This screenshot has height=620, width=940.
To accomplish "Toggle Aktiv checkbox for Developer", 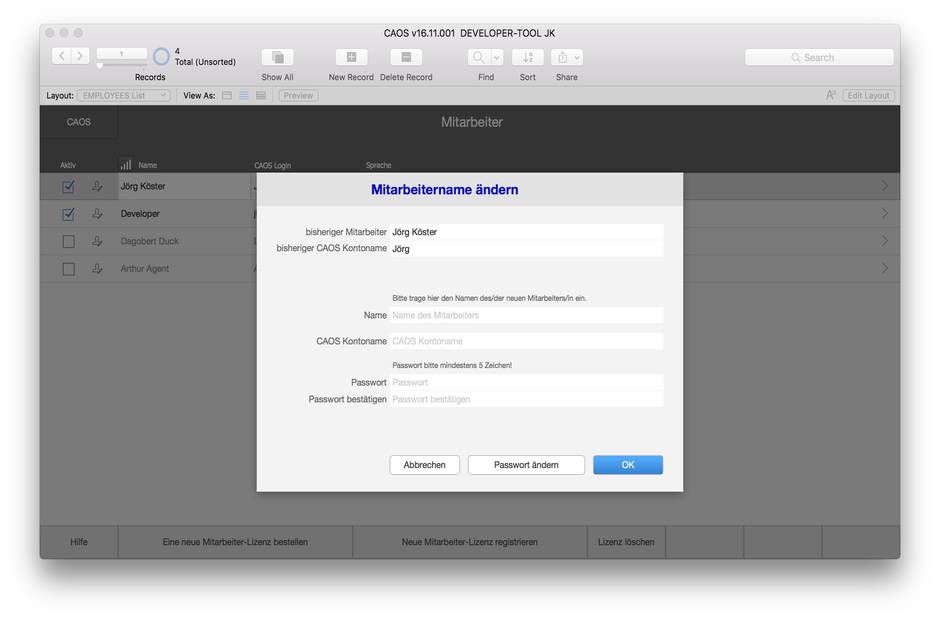I will tap(68, 214).
